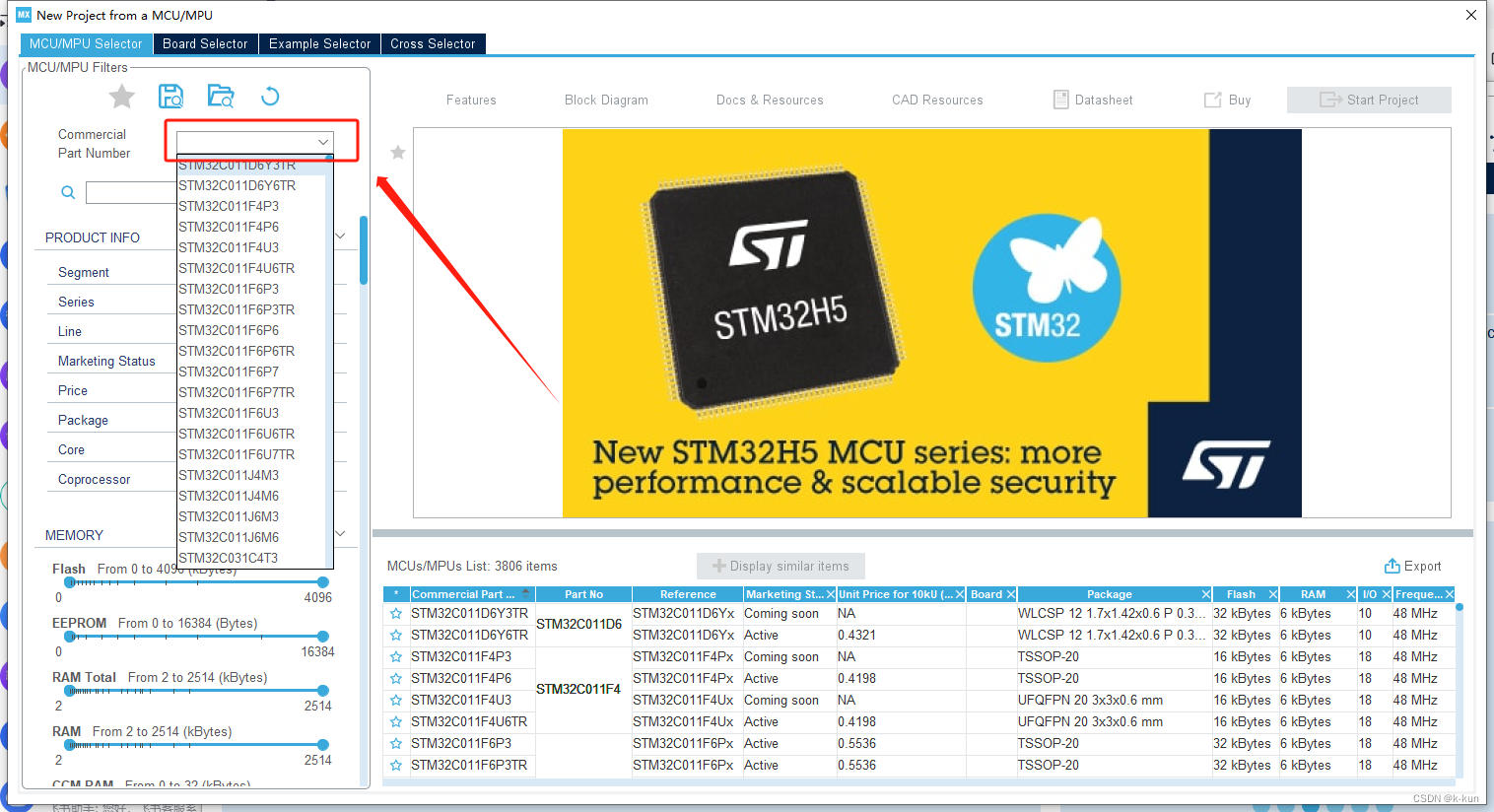The width and height of the screenshot is (1494, 812).
Task: Click the Flash slider's maximum handle
Action: tap(323, 582)
